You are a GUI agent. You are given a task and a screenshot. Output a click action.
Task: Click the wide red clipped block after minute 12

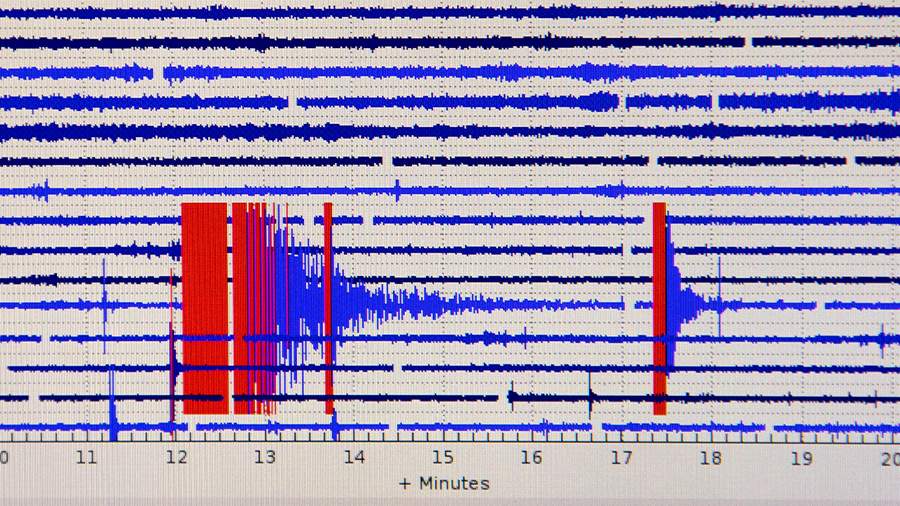coord(204,308)
